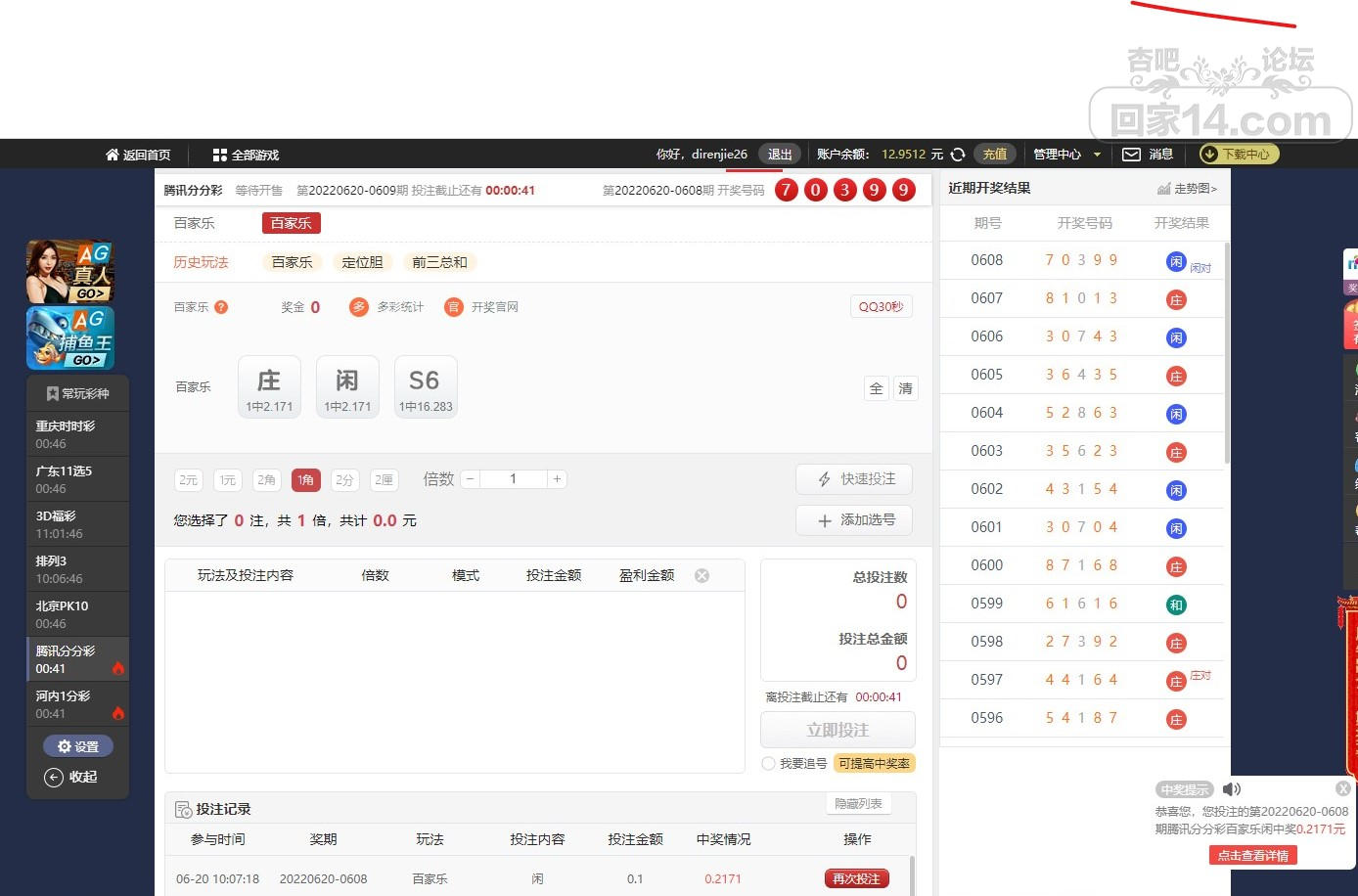Clear the bet list with the X icon
Screen dimensions: 1358x896
click(x=702, y=576)
